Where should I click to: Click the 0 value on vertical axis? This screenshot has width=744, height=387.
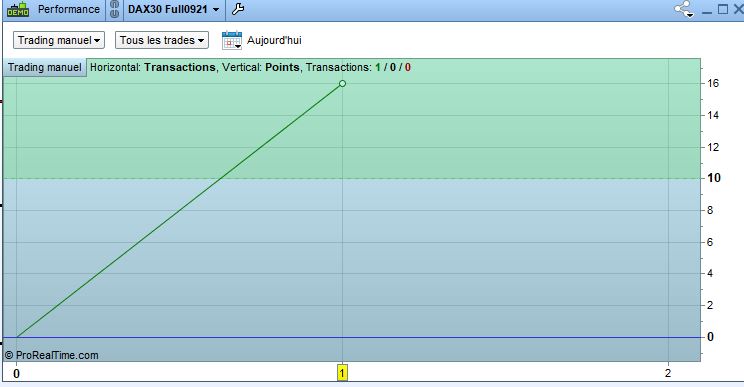710,337
